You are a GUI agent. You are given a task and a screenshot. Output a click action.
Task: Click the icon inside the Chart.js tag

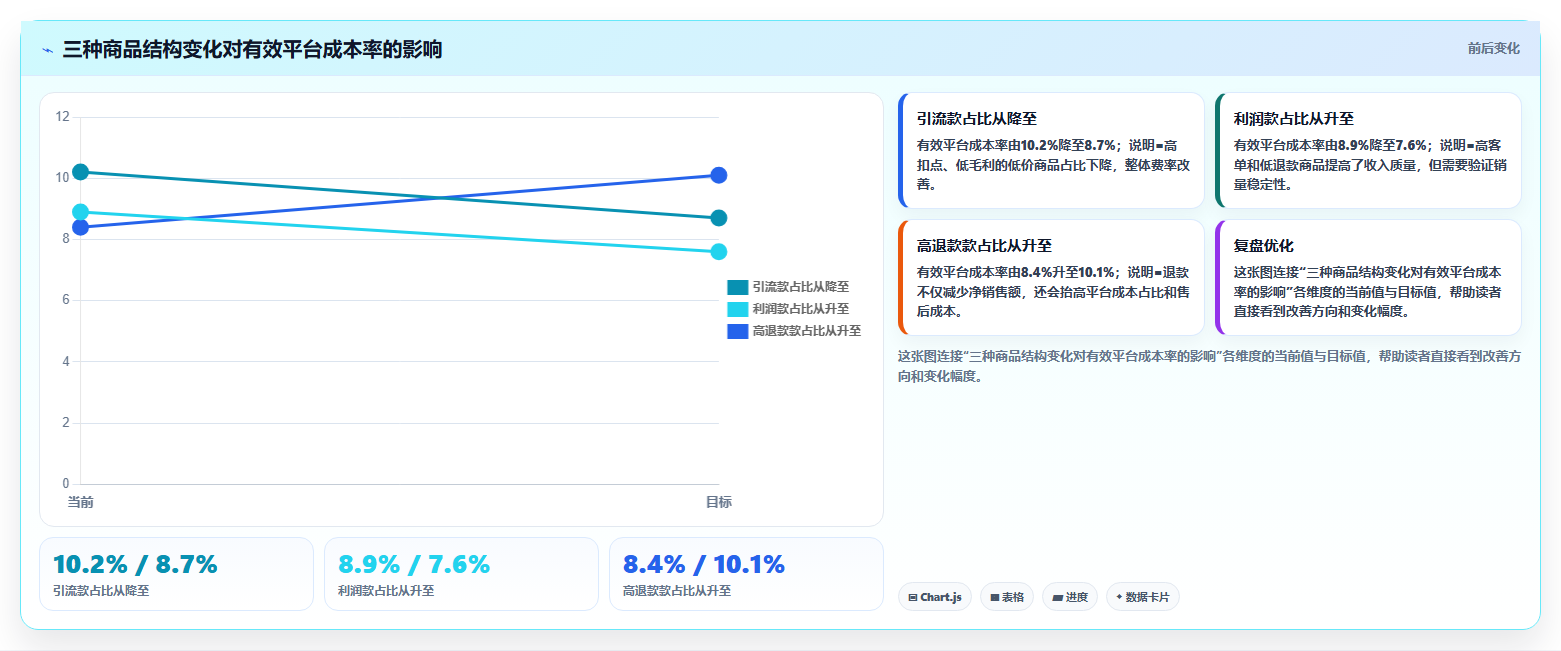tap(913, 598)
